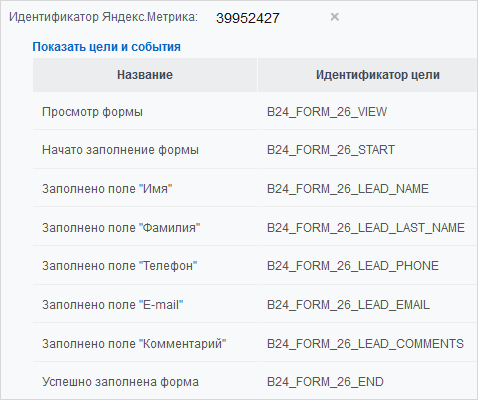The image size is (478, 400).
Task: Select the goal ID B24_FORM_26_LEAD_LAST_NAME
Action: point(366,228)
